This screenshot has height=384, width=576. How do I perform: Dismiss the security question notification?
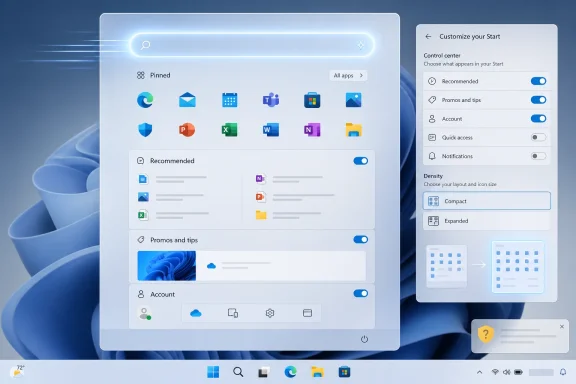point(562,326)
